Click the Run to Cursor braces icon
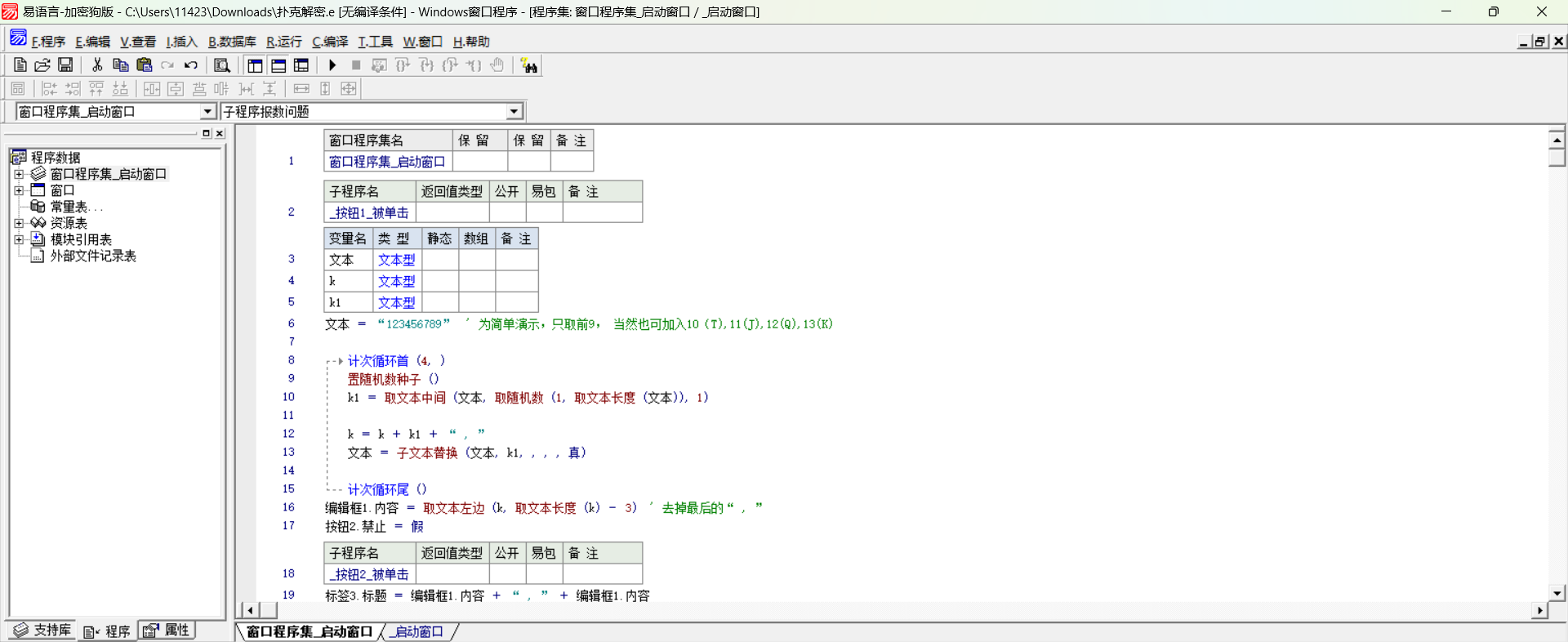The height and width of the screenshot is (642, 1568). pyautogui.click(x=474, y=65)
